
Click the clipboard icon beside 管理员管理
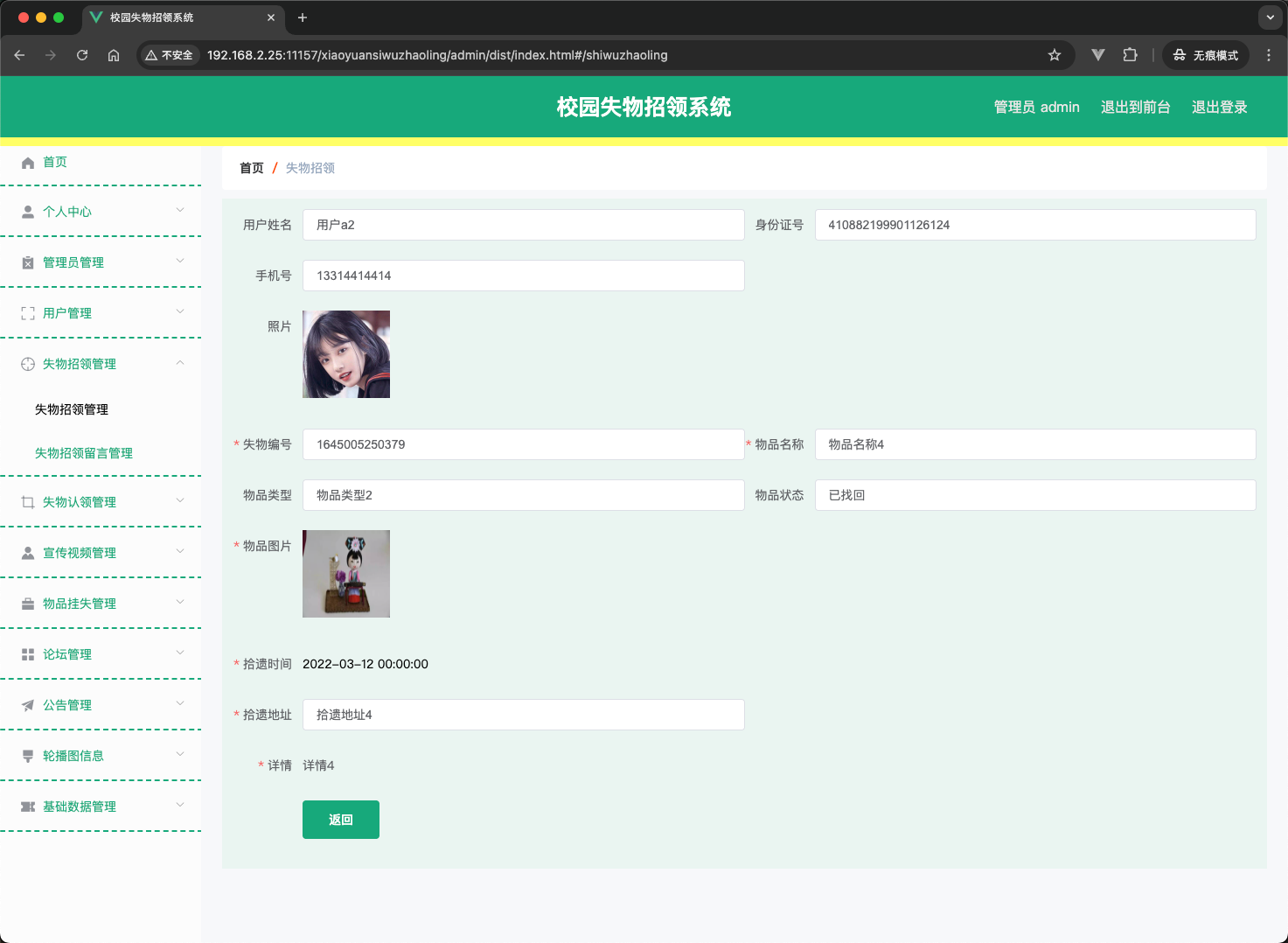pos(28,262)
